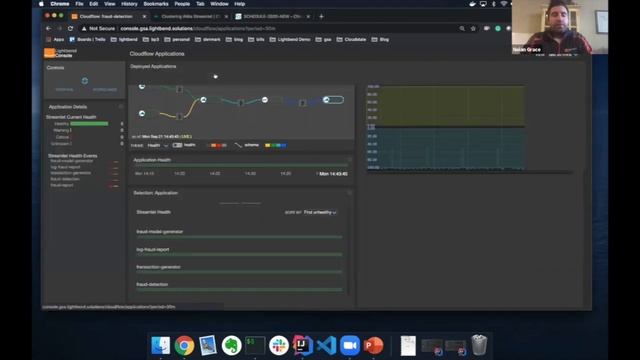Screen dimensions: 640x360
Task: Open a new tab with the plus button
Action: click(321, 16)
